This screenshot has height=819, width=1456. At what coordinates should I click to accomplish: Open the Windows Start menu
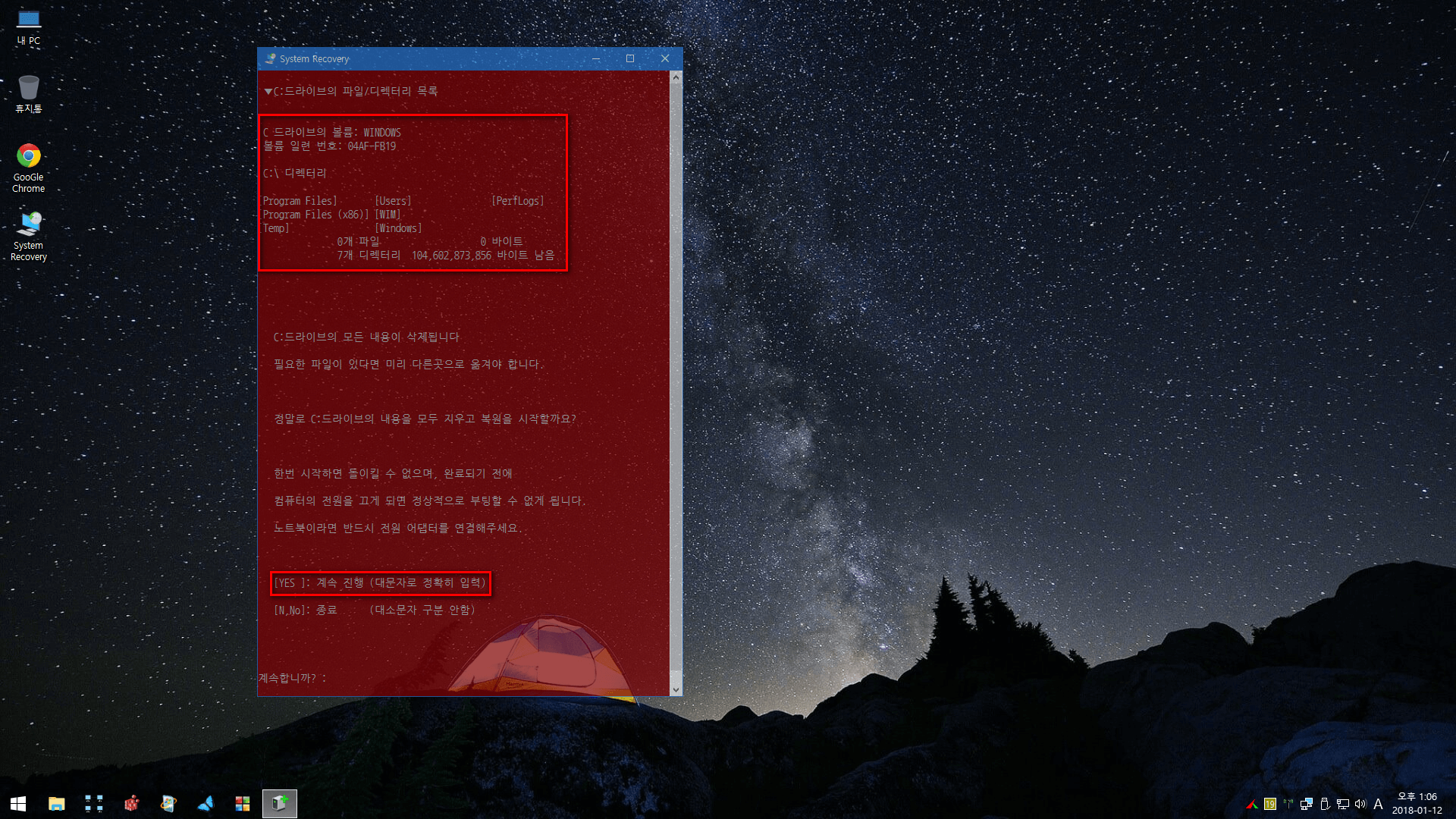(x=18, y=804)
